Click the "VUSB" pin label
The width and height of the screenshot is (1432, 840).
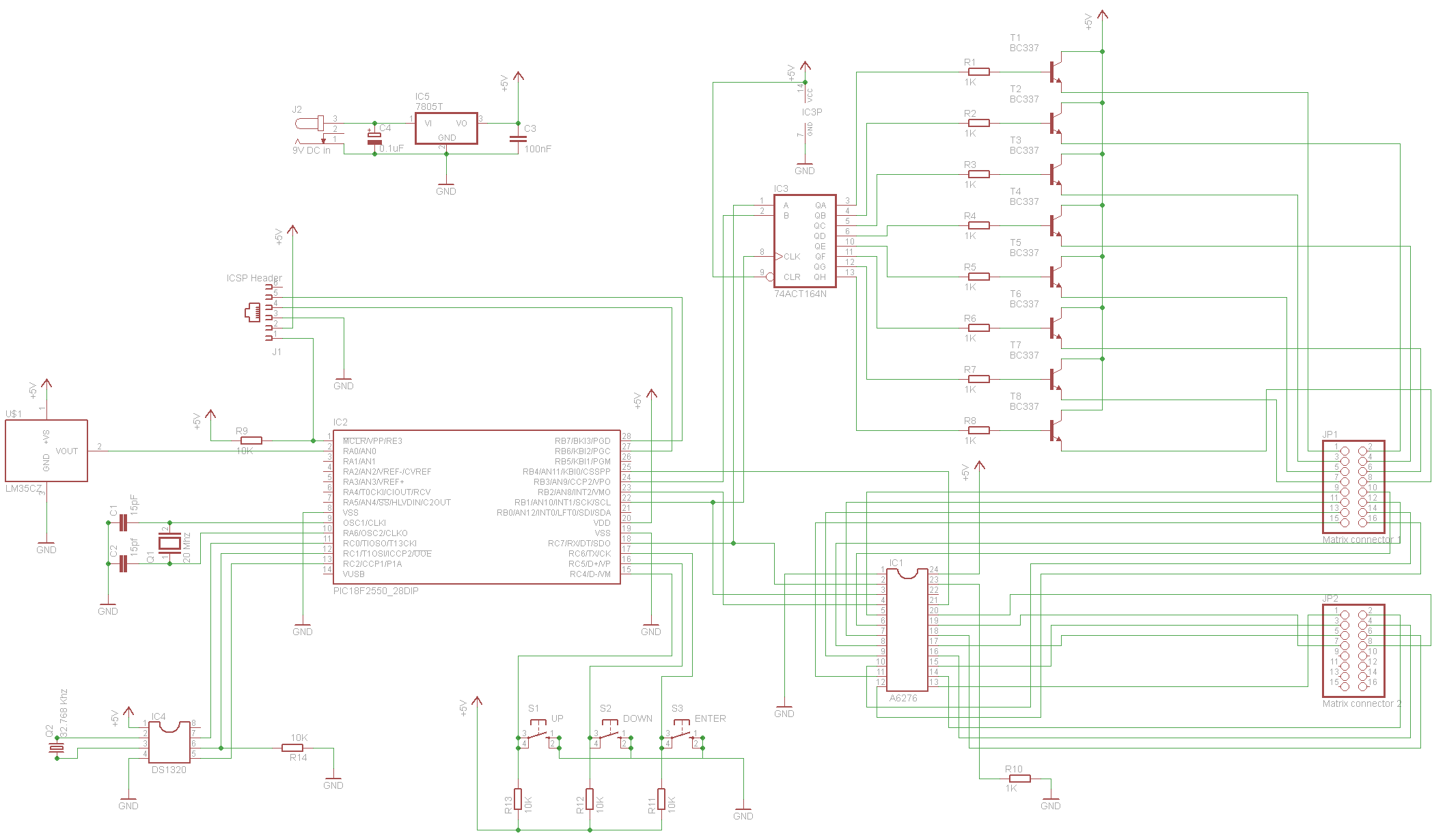coord(354,574)
